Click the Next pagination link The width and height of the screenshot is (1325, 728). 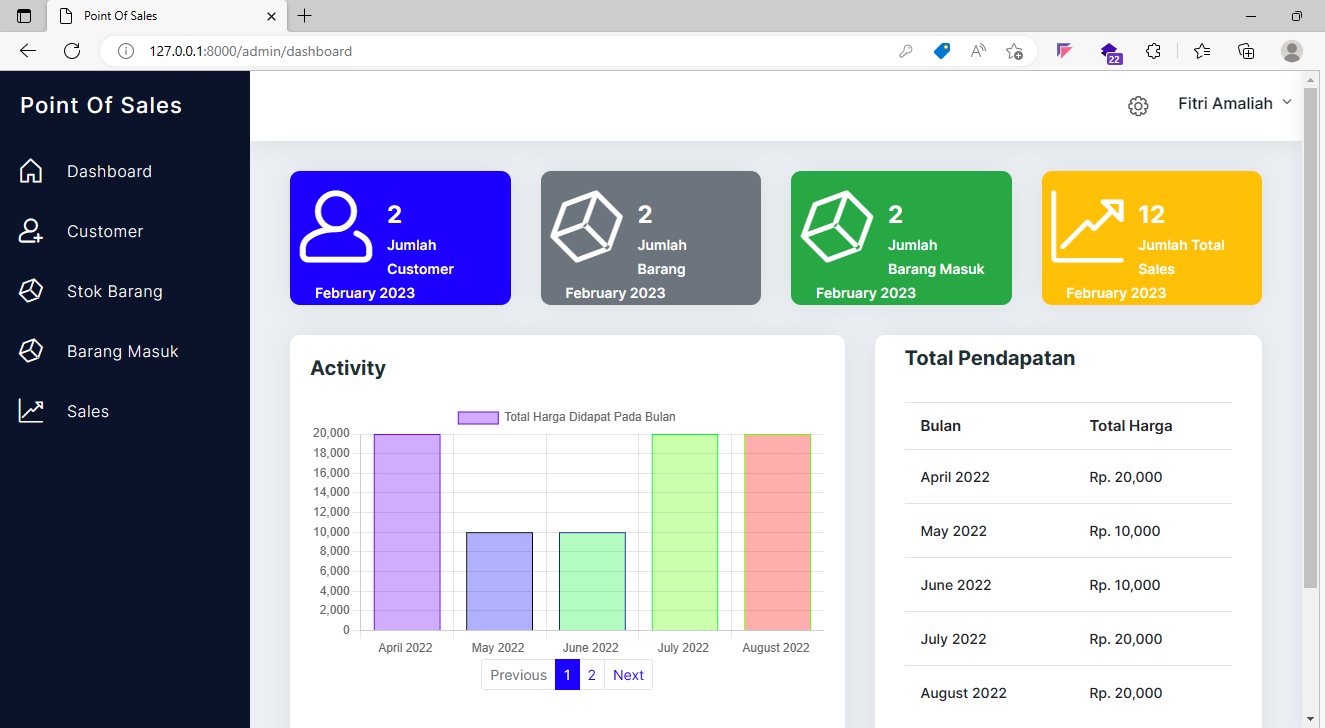pyautogui.click(x=628, y=675)
